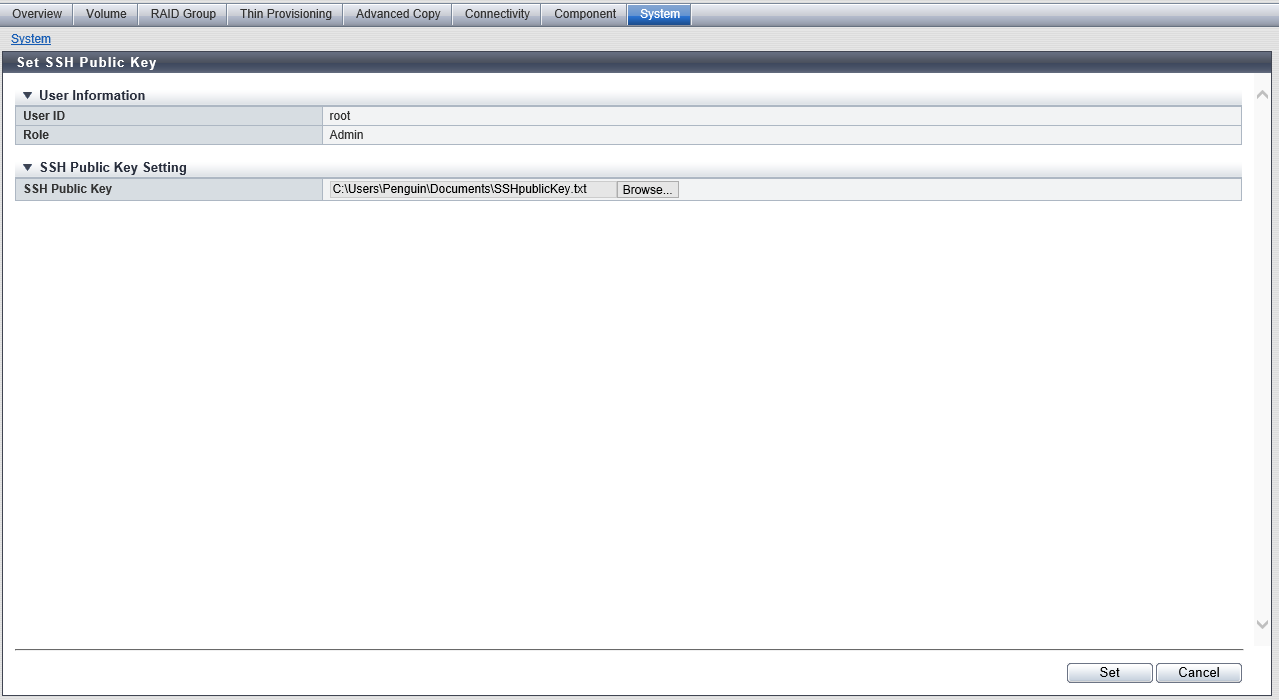This screenshot has width=1280, height=700.
Task: Switch to the Connectivity tab
Action: [x=497, y=14]
